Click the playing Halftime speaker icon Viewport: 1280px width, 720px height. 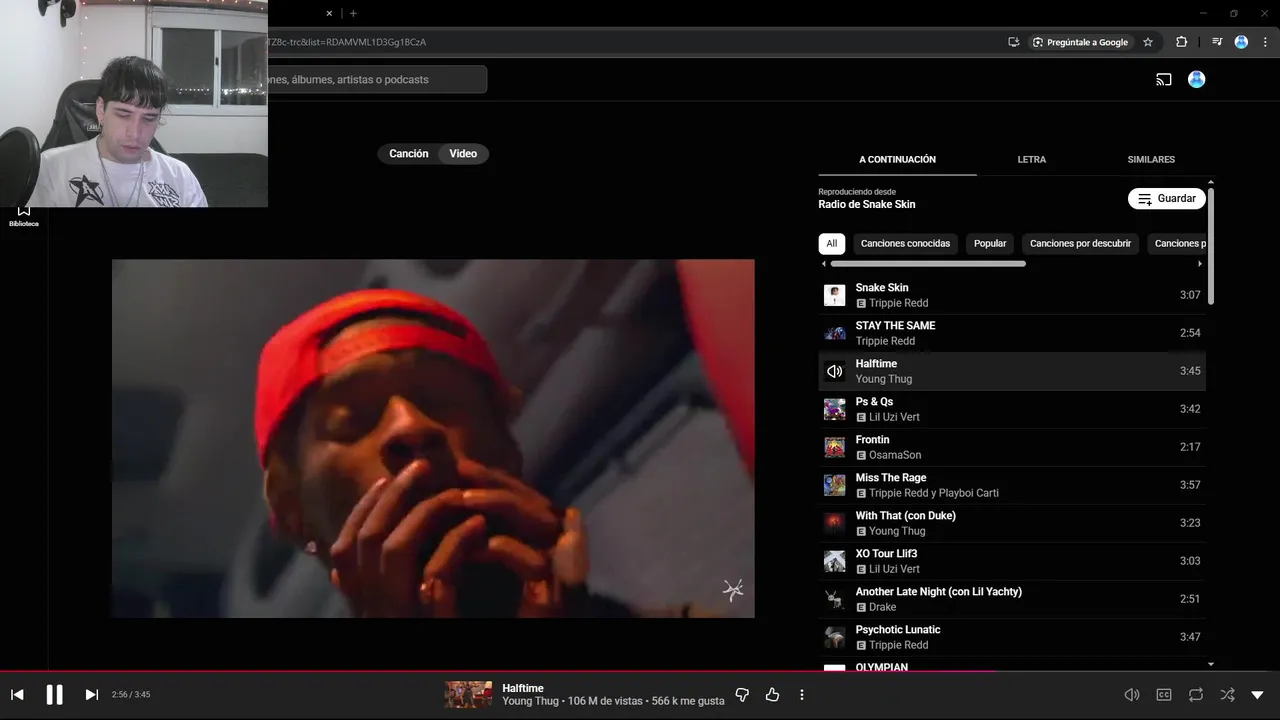(x=834, y=371)
